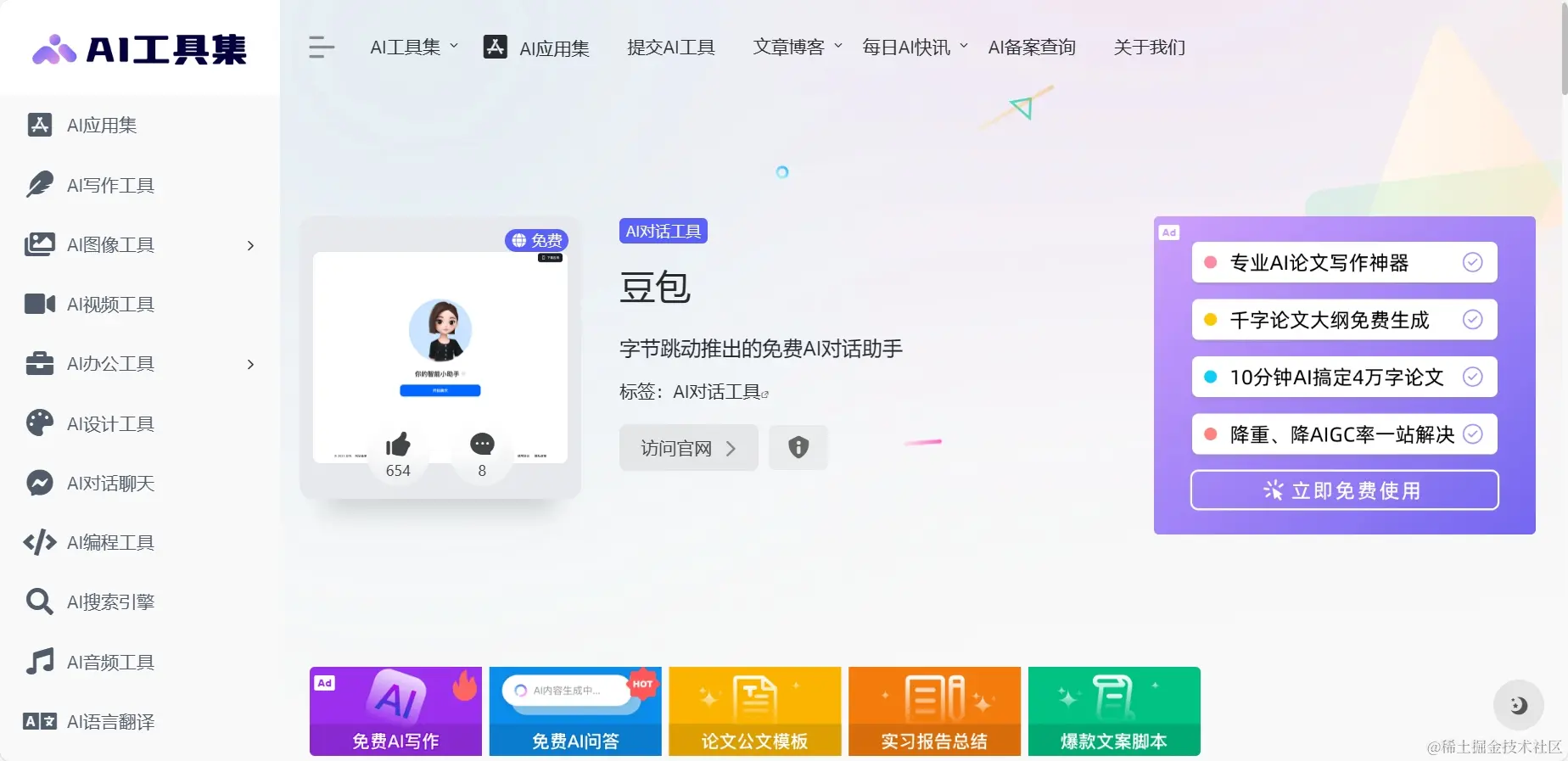This screenshot has width=1568, height=761.
Task: Toggle the hamburger sidebar menu icon
Action: pyautogui.click(x=322, y=48)
